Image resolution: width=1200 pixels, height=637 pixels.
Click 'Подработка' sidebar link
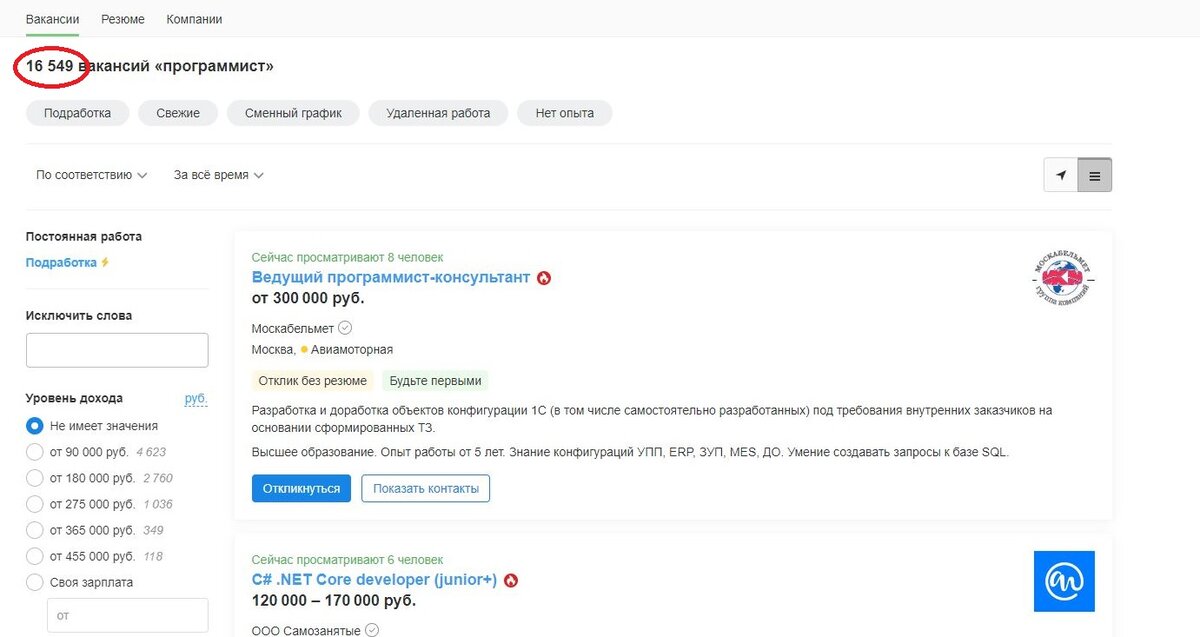pos(61,263)
